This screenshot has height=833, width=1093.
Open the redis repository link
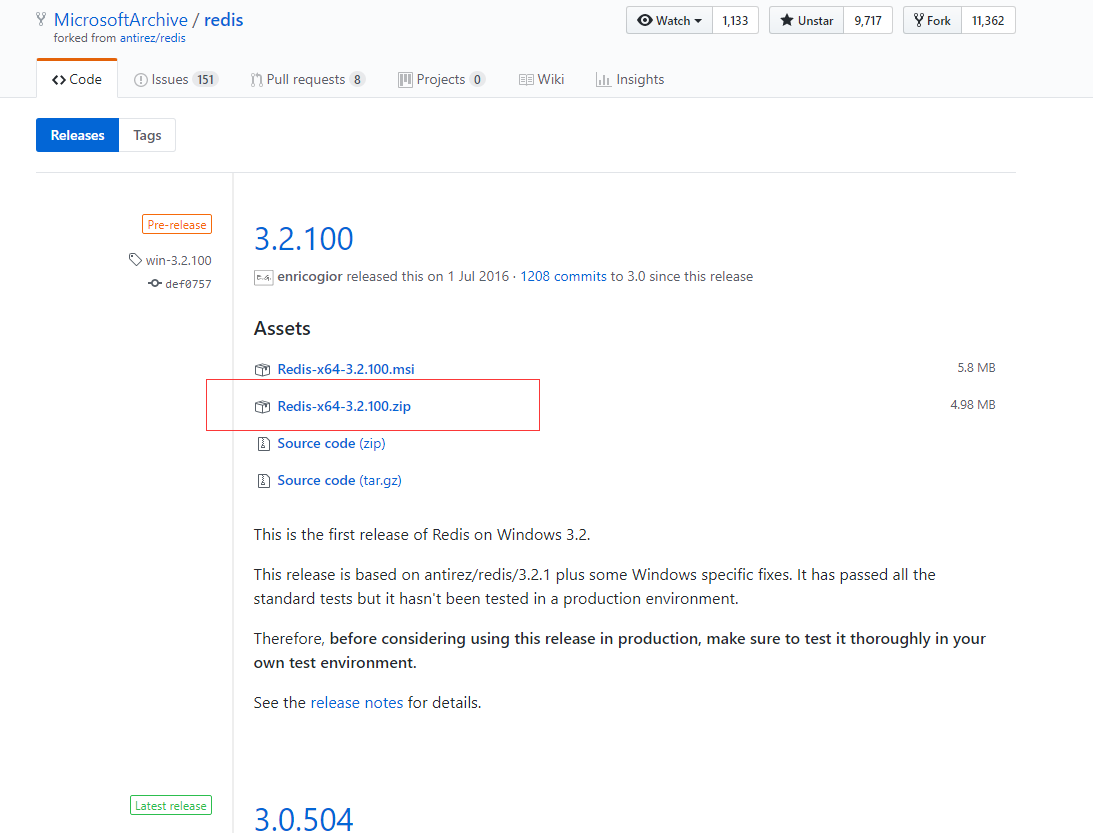(x=224, y=20)
